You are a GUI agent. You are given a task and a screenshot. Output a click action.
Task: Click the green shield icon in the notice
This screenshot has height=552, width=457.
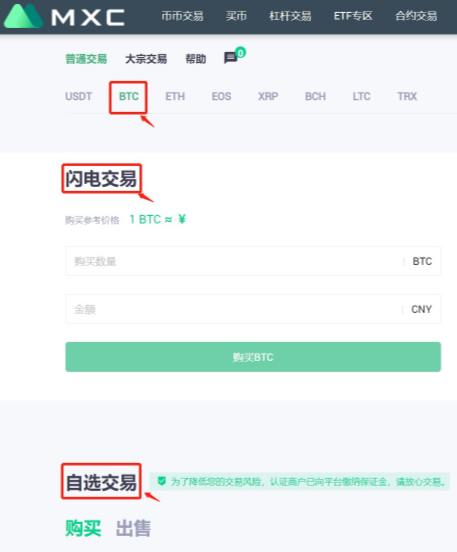[162, 481]
